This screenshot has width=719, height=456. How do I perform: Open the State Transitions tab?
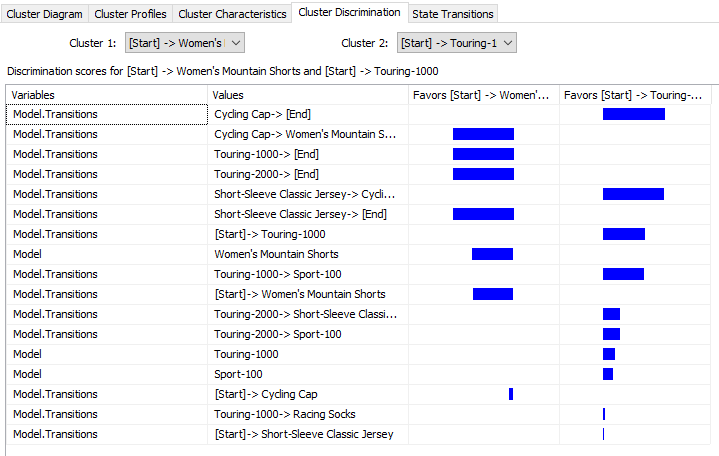pyautogui.click(x=452, y=14)
